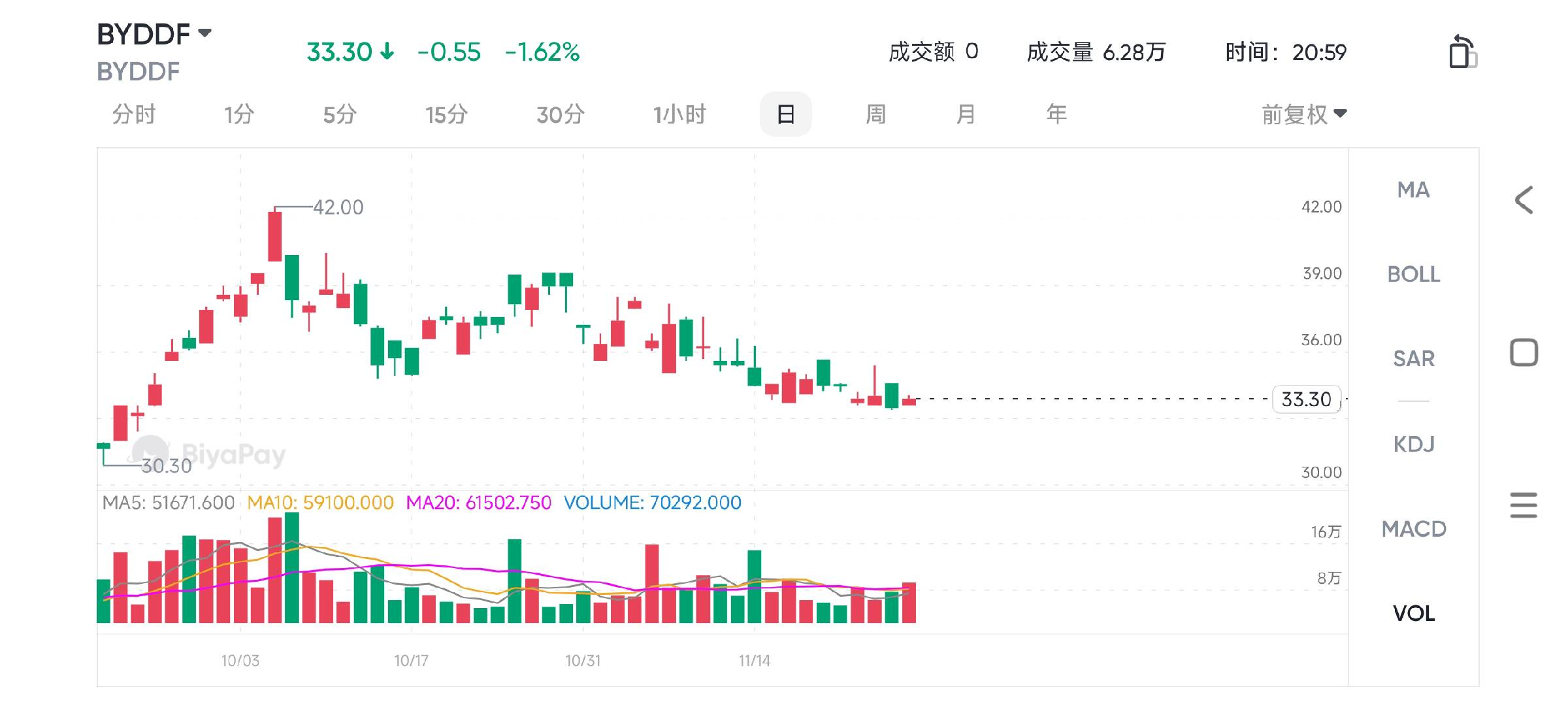Show the MACD sub-chart indicator
This screenshot has width=1568, height=706.
pyautogui.click(x=1413, y=528)
